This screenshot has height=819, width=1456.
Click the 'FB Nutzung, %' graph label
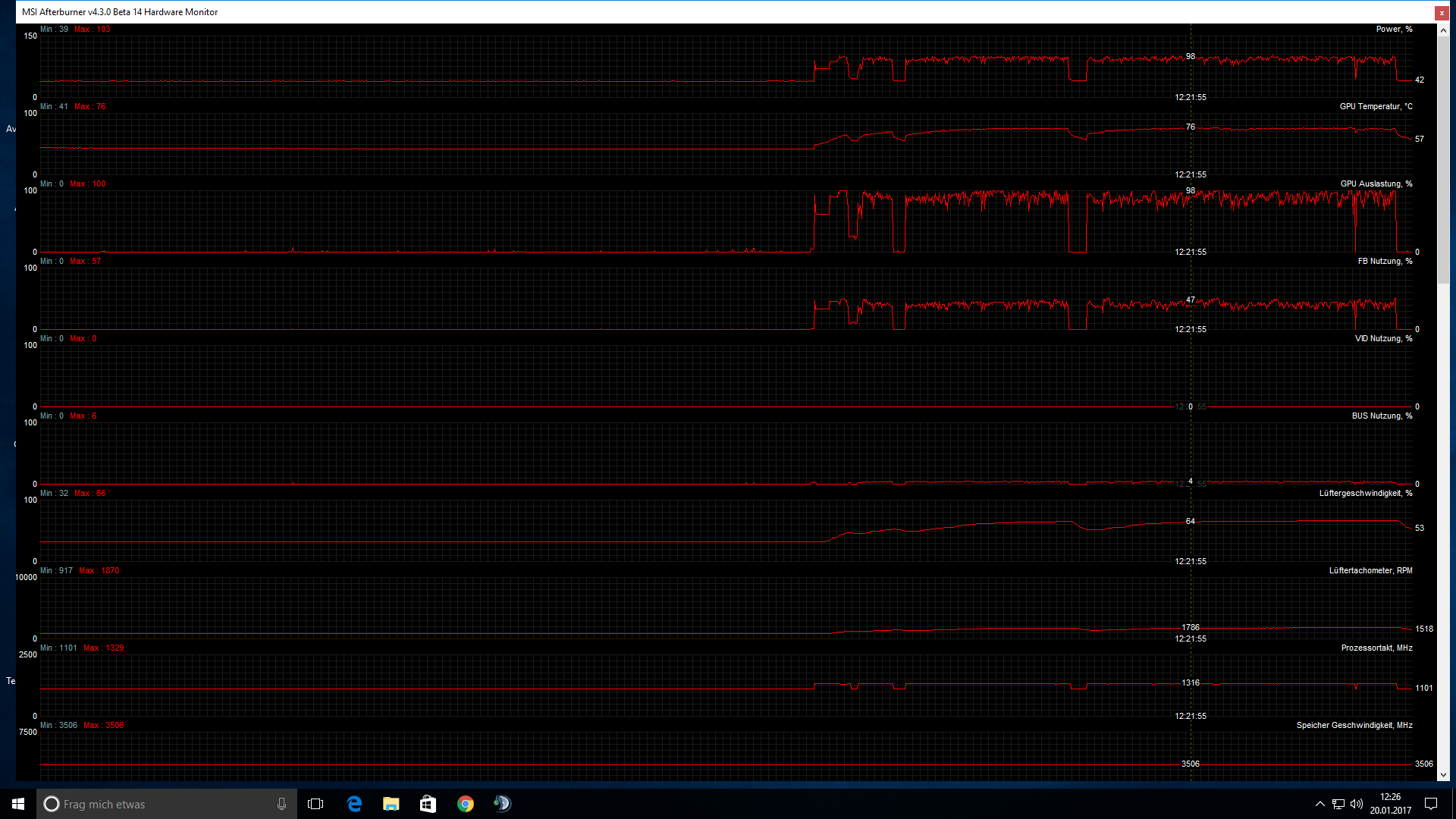point(1385,261)
